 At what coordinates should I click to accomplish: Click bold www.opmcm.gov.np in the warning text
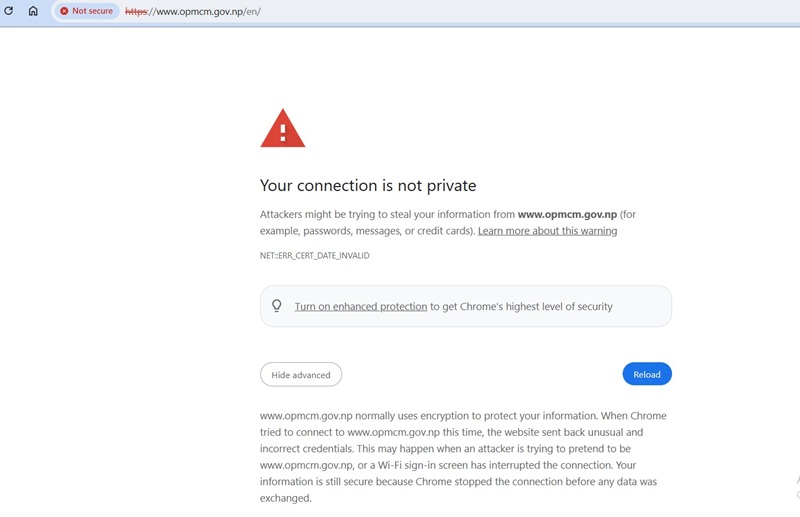coord(567,214)
